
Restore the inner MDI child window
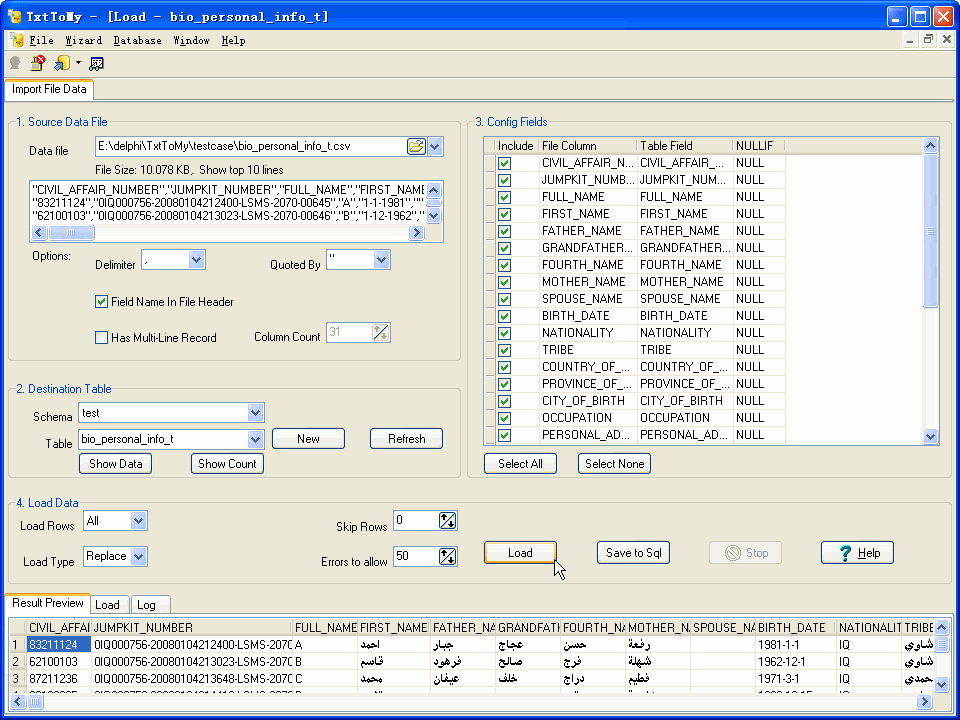point(928,40)
